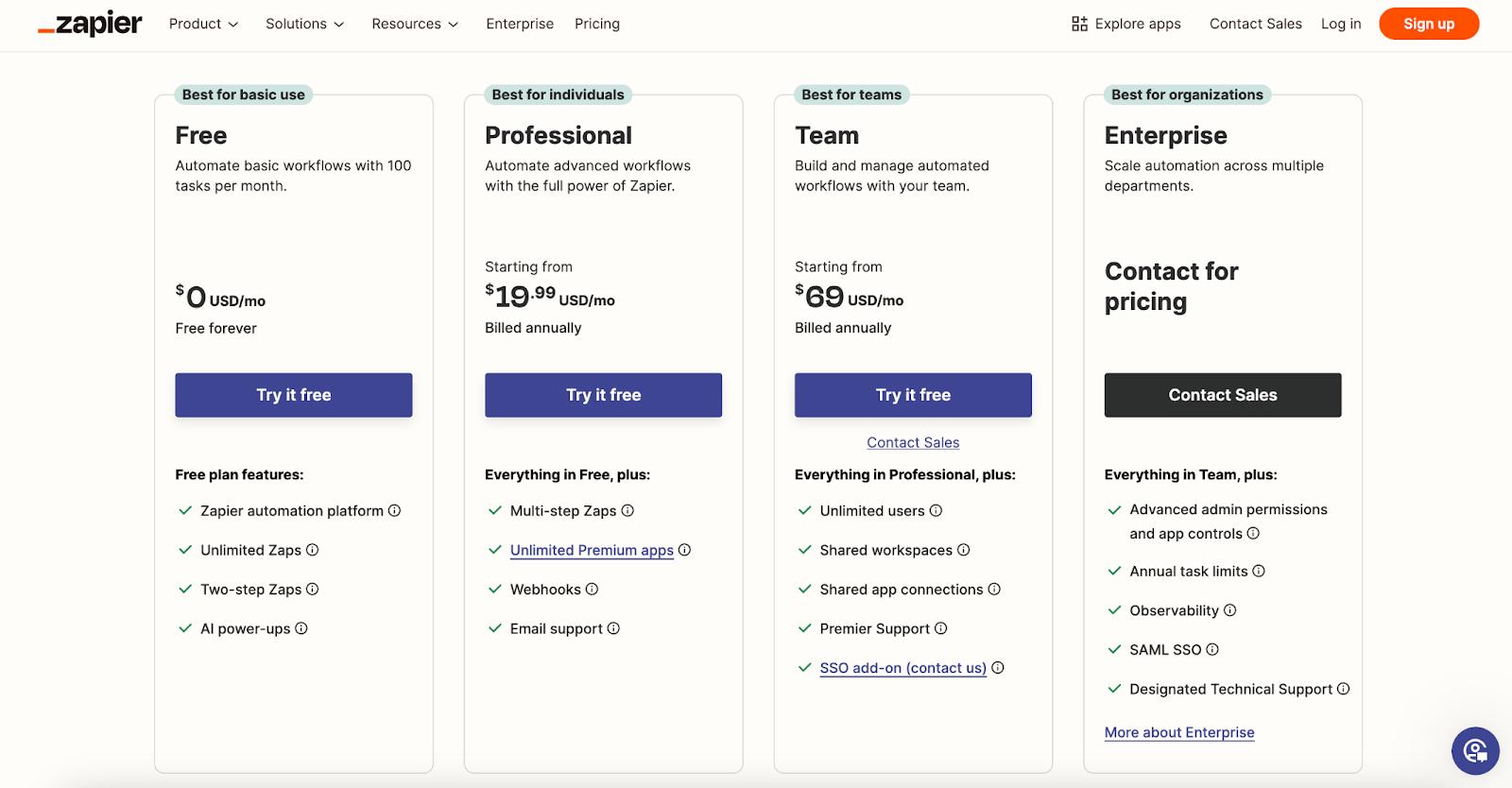Open the More about Enterprise link

1179,732
